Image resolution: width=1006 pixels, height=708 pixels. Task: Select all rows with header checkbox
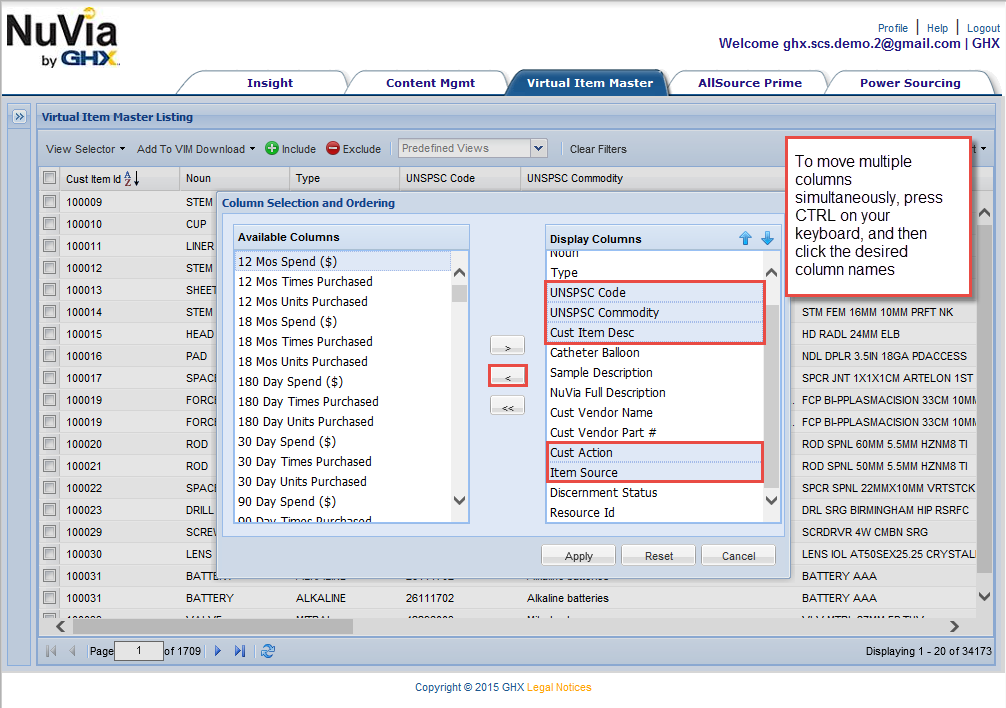click(49, 178)
